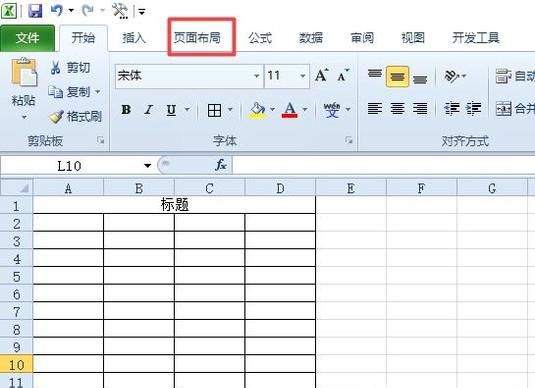The width and height of the screenshot is (535, 388).
Task: Select row 10 header
Action: click(x=16, y=364)
